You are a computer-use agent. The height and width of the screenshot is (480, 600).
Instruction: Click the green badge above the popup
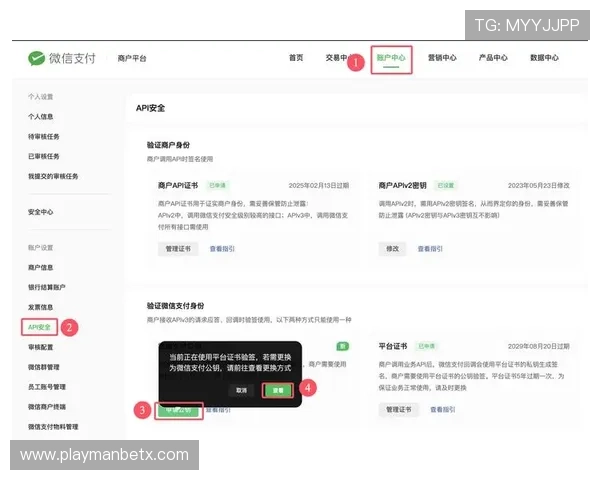[342, 346]
